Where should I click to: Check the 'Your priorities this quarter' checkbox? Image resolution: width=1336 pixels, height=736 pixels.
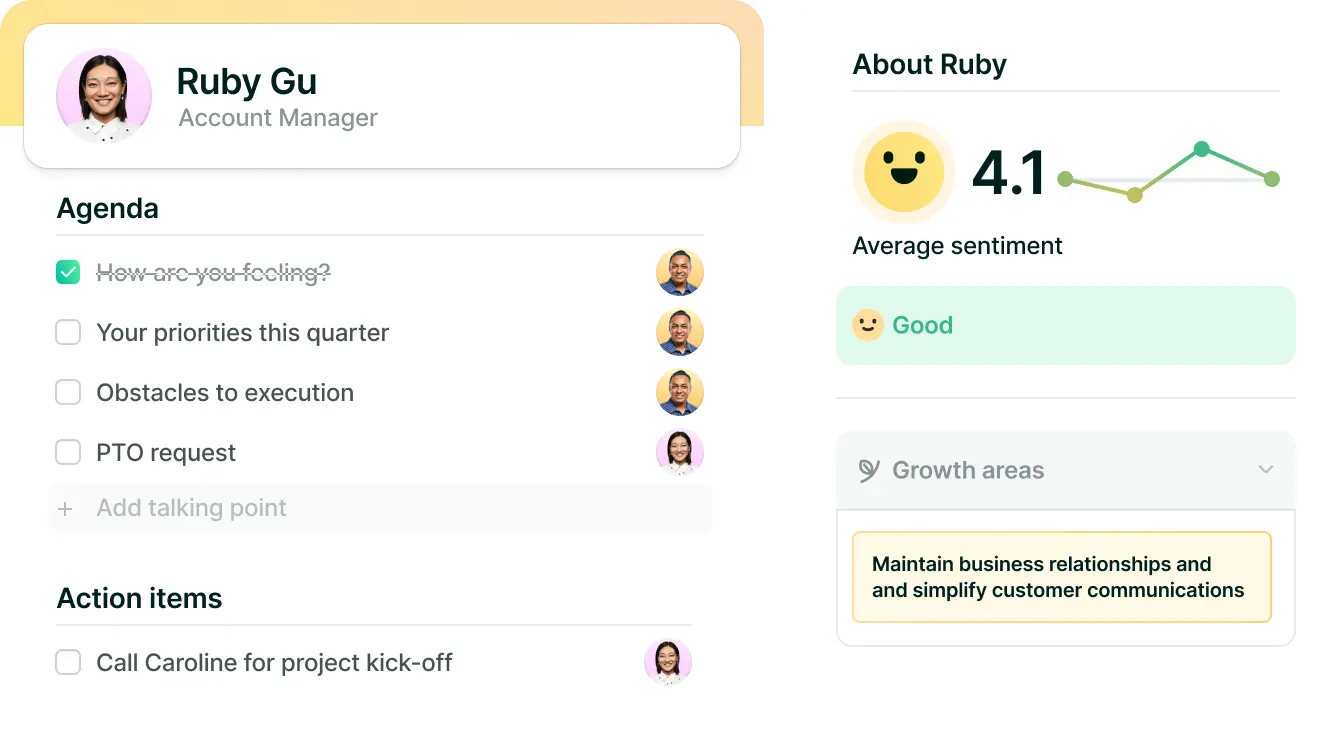[68, 332]
